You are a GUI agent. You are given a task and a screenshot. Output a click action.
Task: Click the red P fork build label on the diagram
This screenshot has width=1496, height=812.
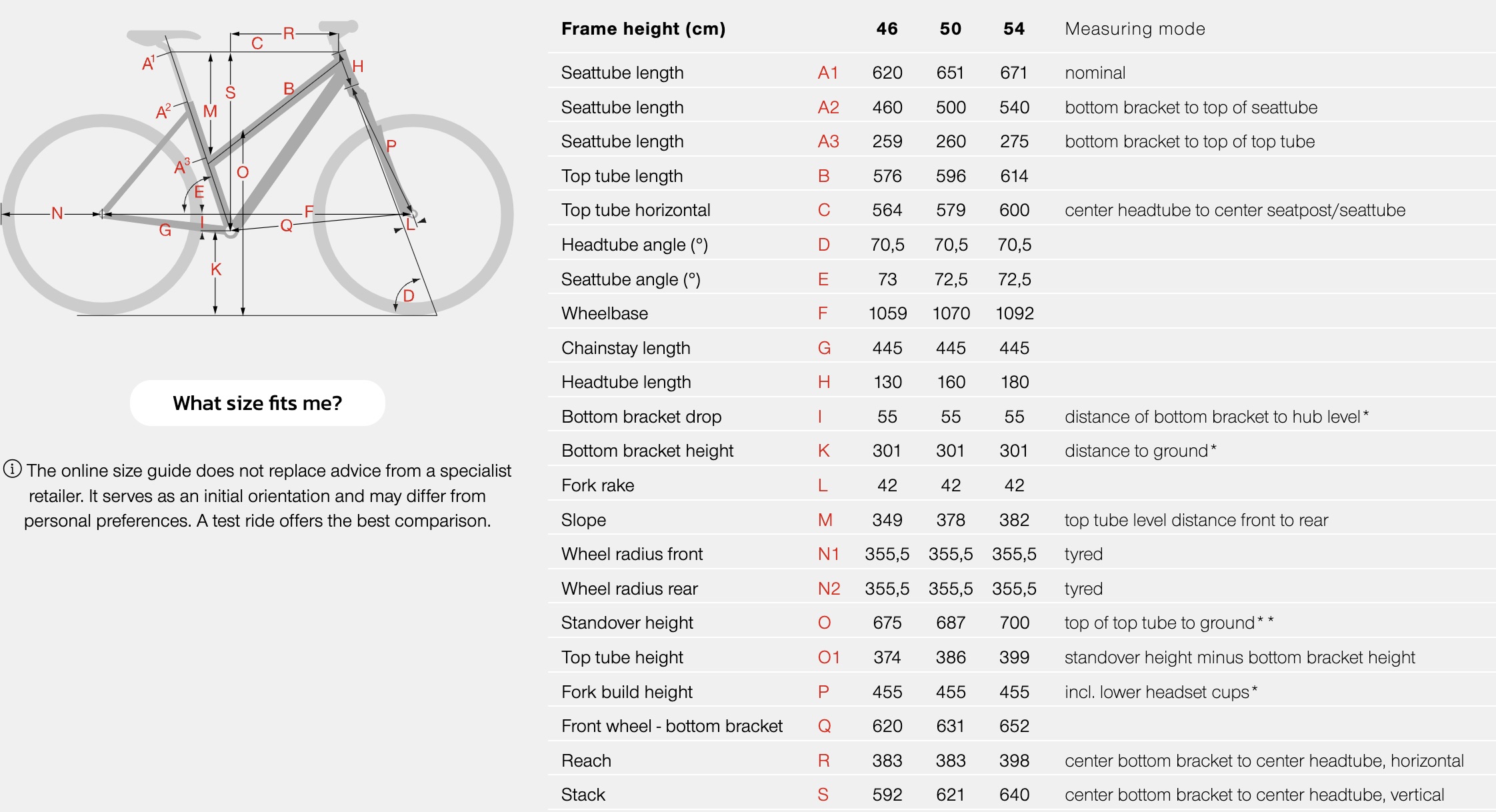tap(391, 146)
